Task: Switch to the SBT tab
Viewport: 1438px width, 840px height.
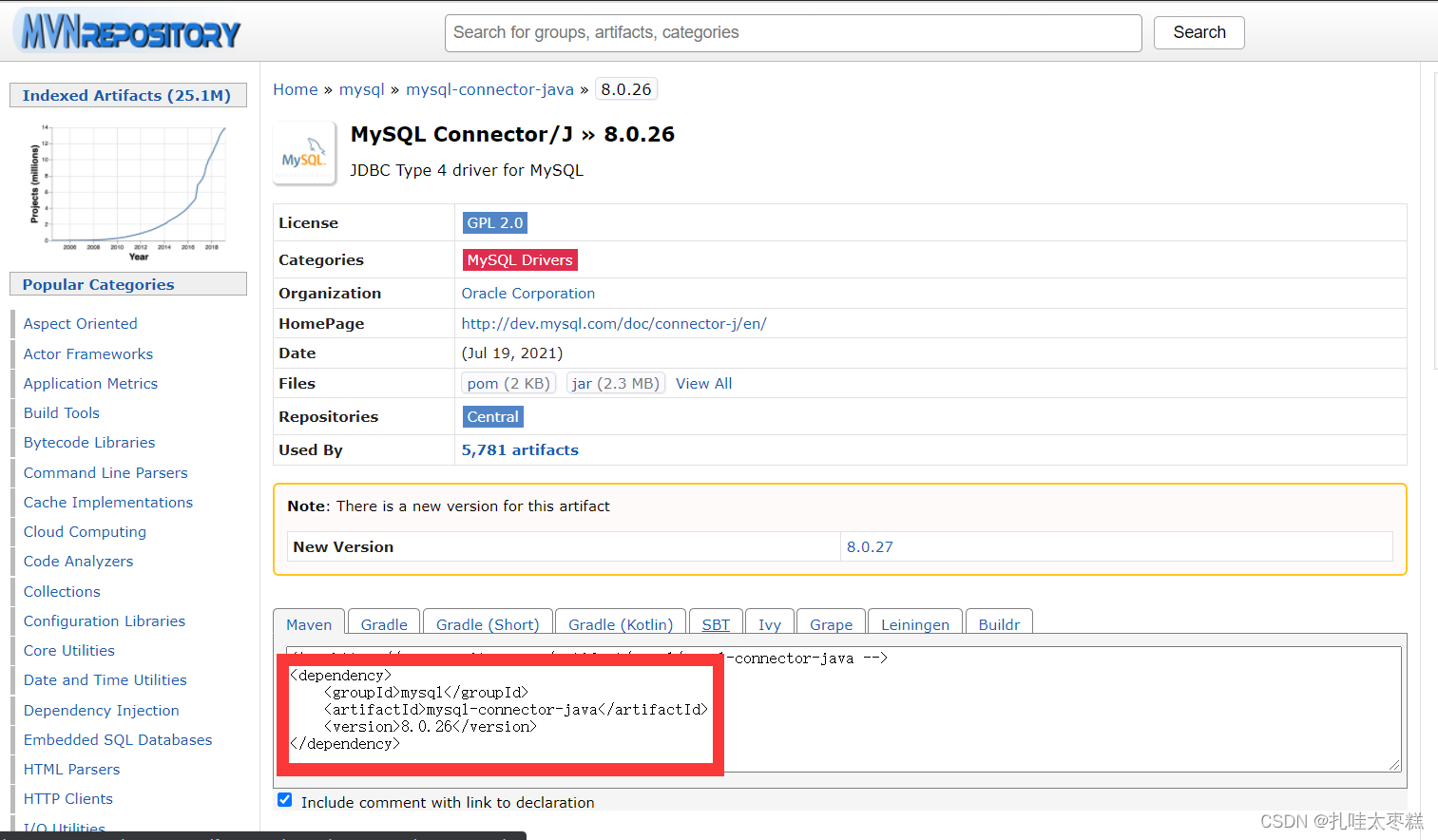Action: [x=716, y=624]
